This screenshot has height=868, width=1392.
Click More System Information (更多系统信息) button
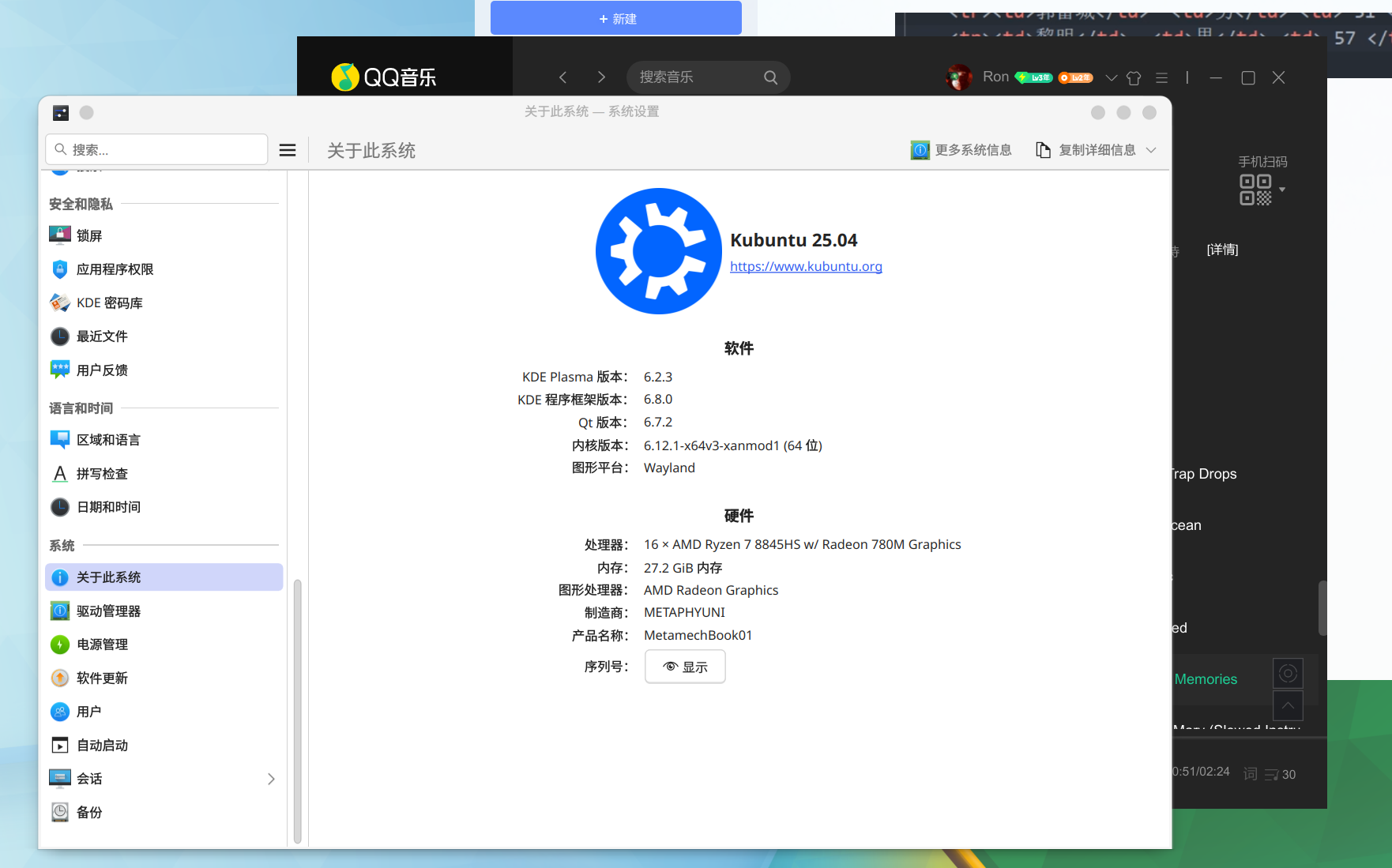[x=961, y=150]
